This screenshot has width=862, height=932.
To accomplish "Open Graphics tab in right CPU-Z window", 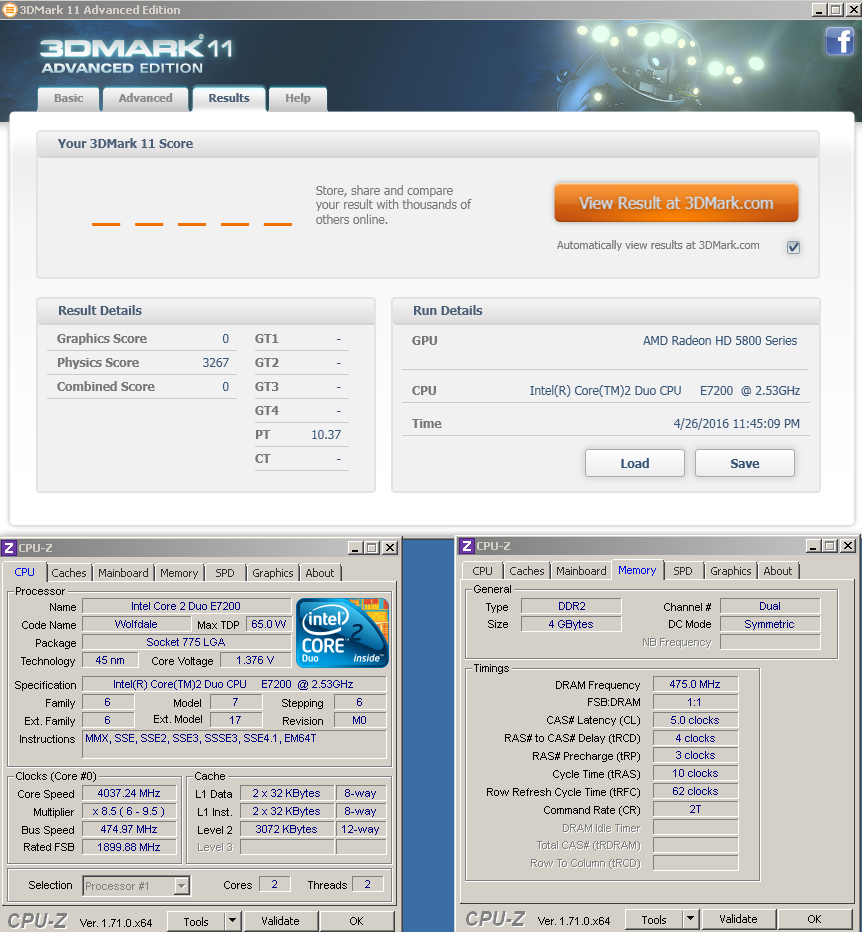I will pyautogui.click(x=731, y=571).
